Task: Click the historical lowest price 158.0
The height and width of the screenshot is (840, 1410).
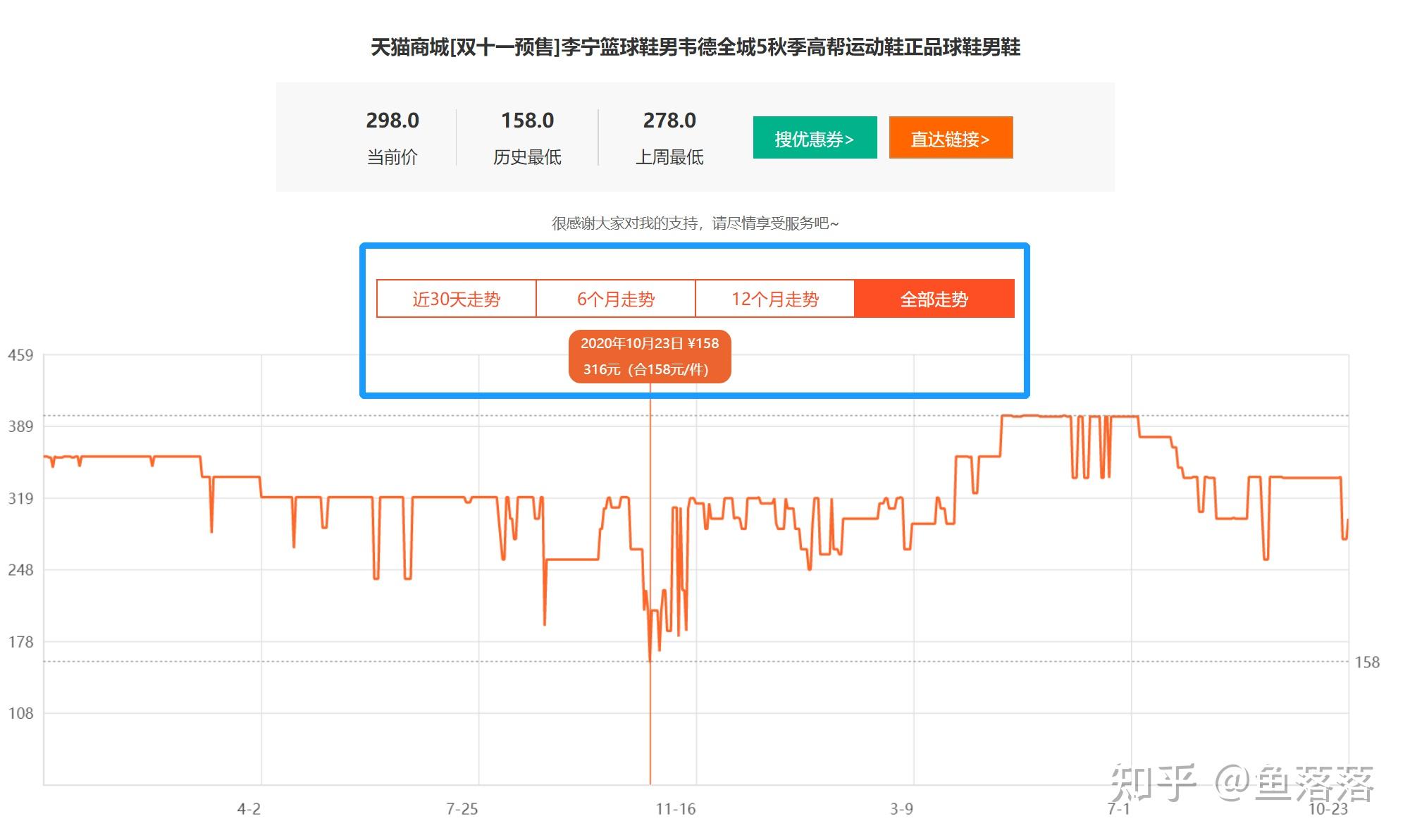Action: point(527,121)
